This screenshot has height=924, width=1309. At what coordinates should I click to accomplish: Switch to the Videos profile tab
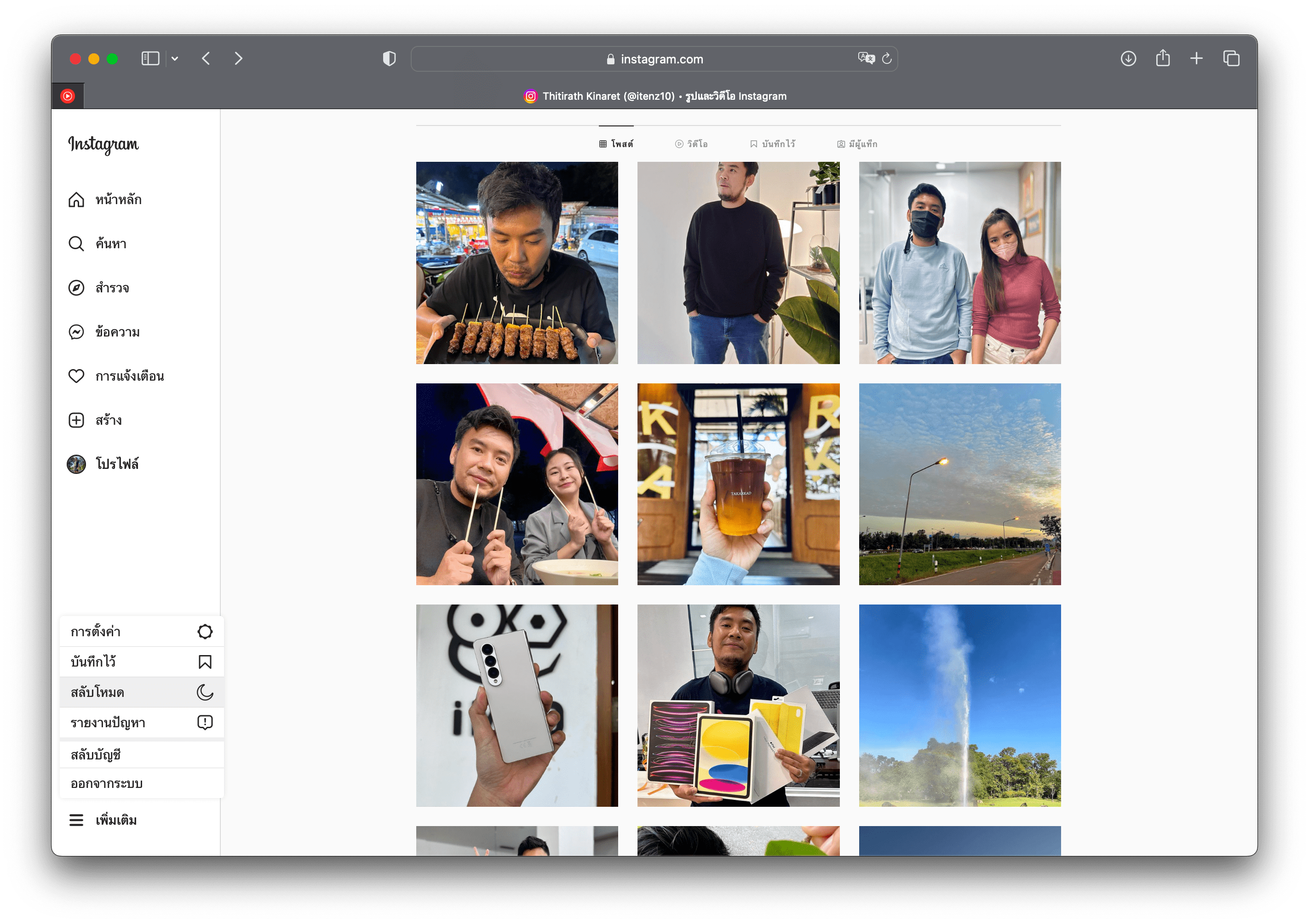click(x=691, y=144)
